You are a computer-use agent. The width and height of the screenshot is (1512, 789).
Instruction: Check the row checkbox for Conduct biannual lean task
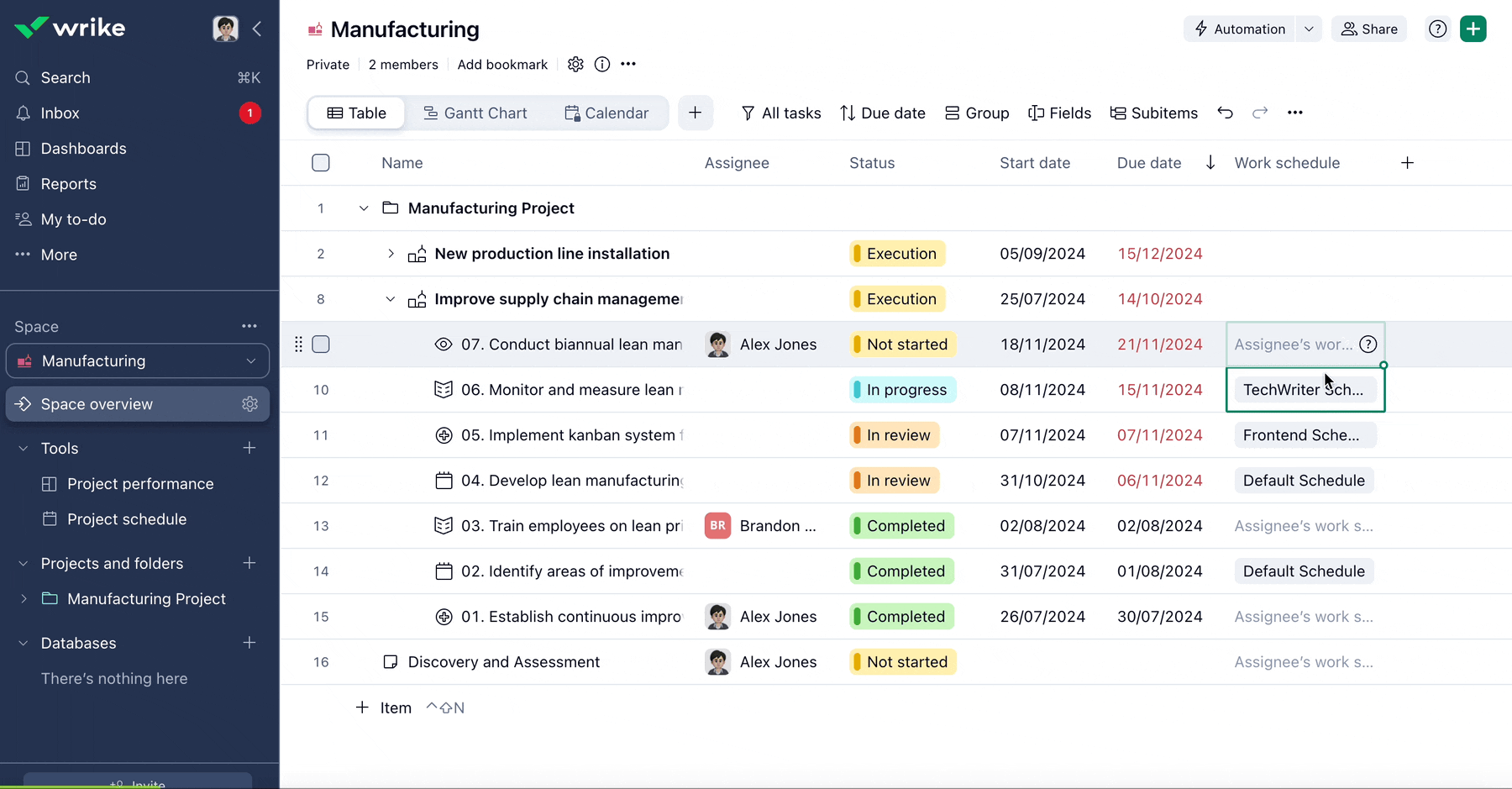point(320,344)
